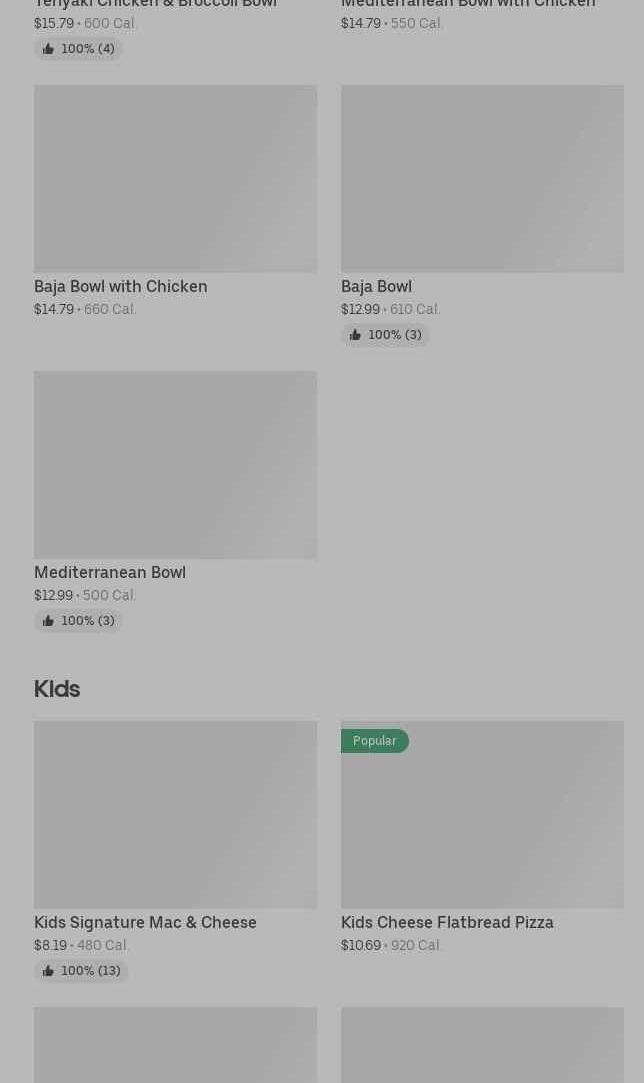
Task: Select the Kids Cheese Flatbread Pizza name
Action: tap(447, 922)
